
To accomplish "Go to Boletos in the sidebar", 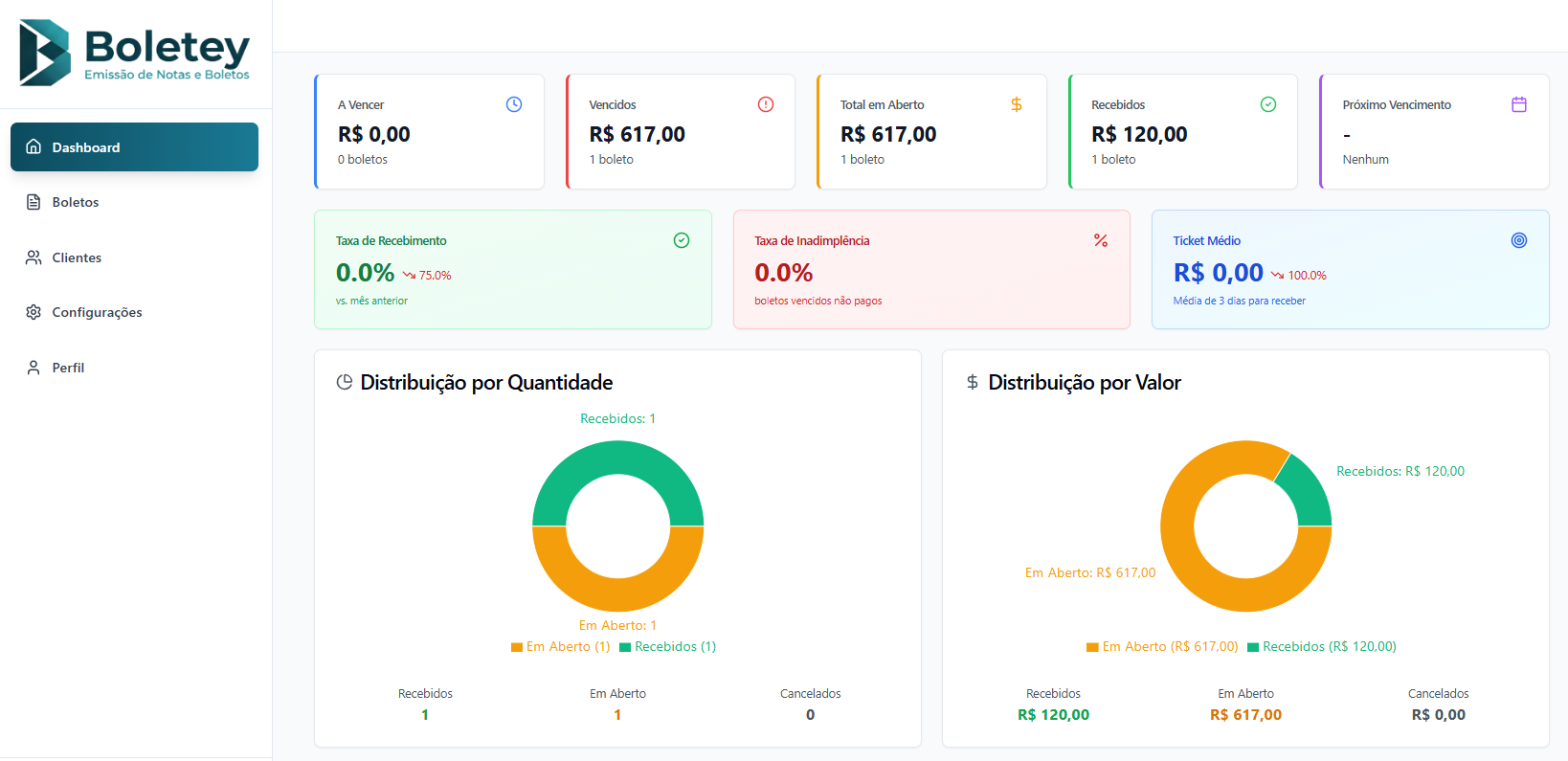I will click(x=76, y=202).
